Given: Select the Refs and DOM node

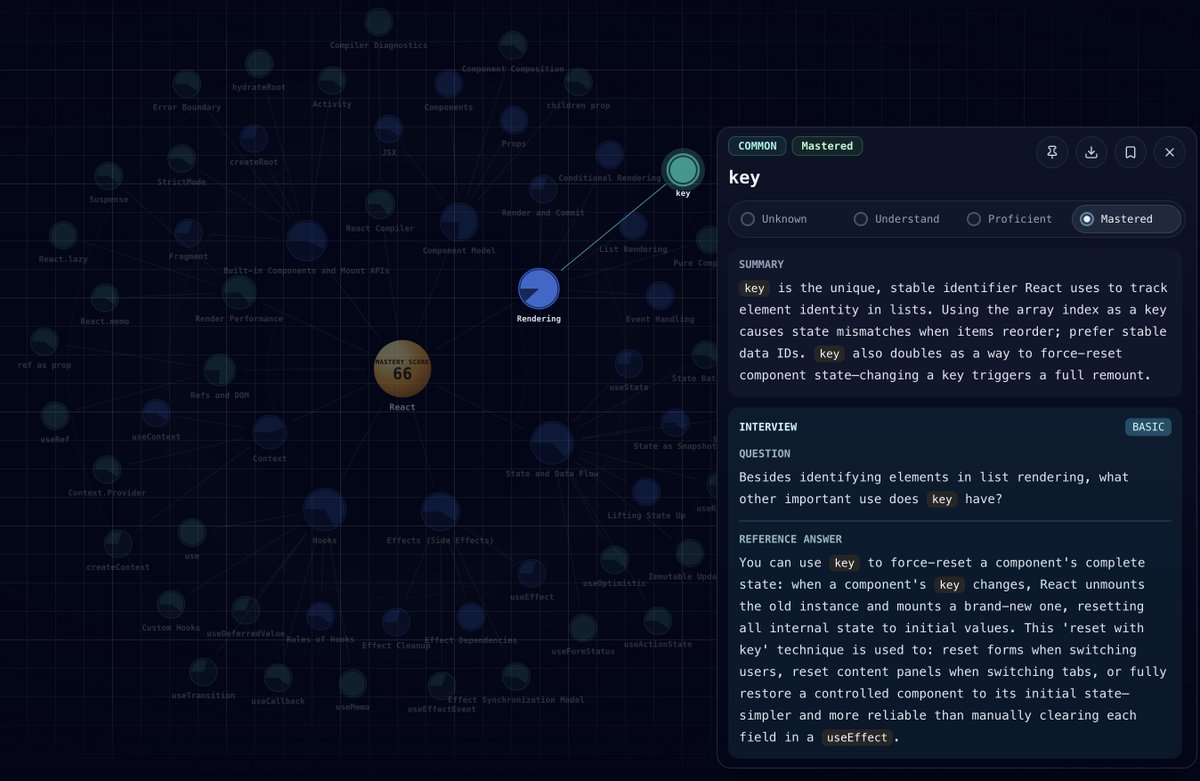Looking at the screenshot, I should [220, 370].
